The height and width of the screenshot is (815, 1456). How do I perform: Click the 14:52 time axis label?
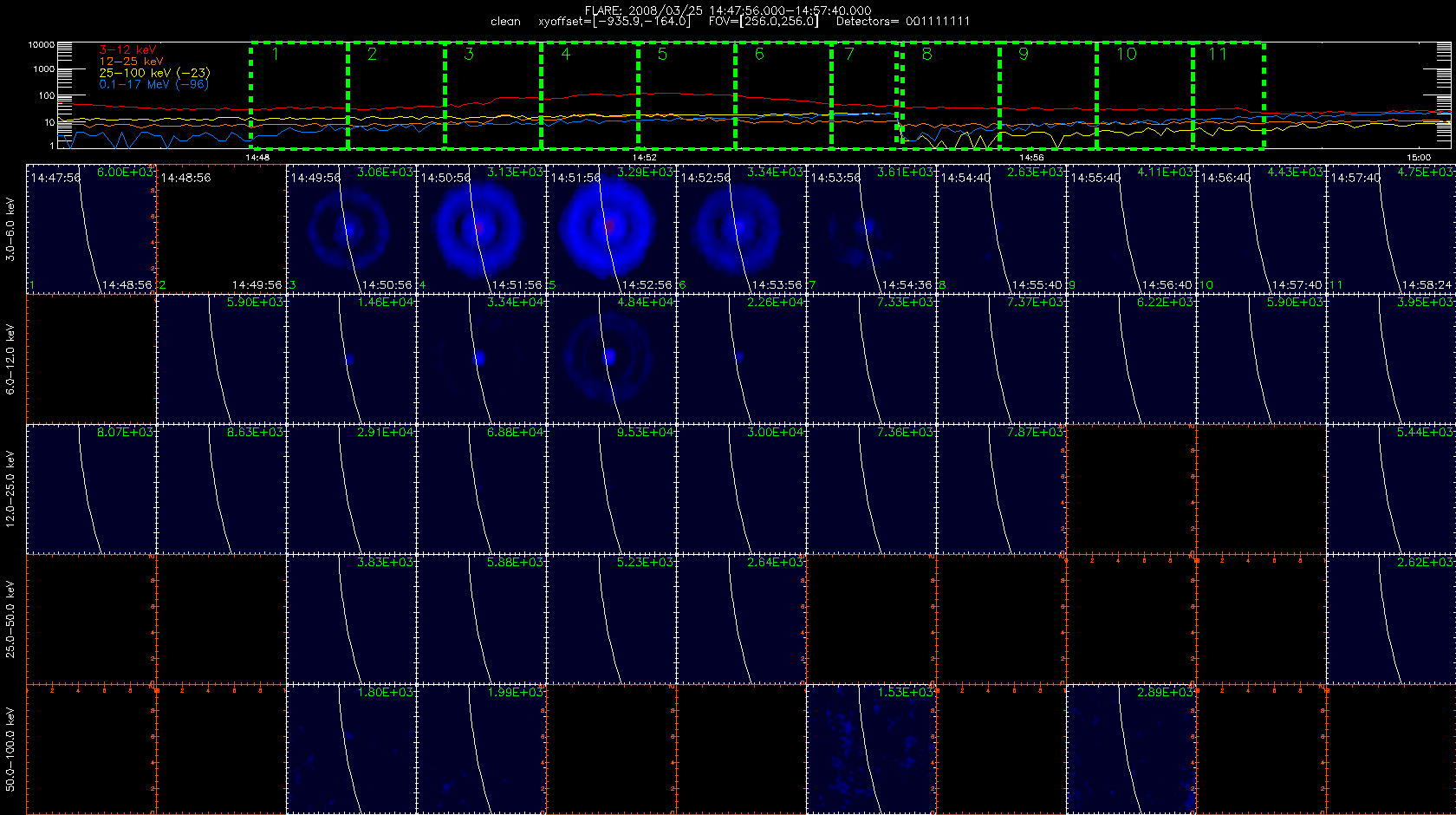pyautogui.click(x=644, y=158)
